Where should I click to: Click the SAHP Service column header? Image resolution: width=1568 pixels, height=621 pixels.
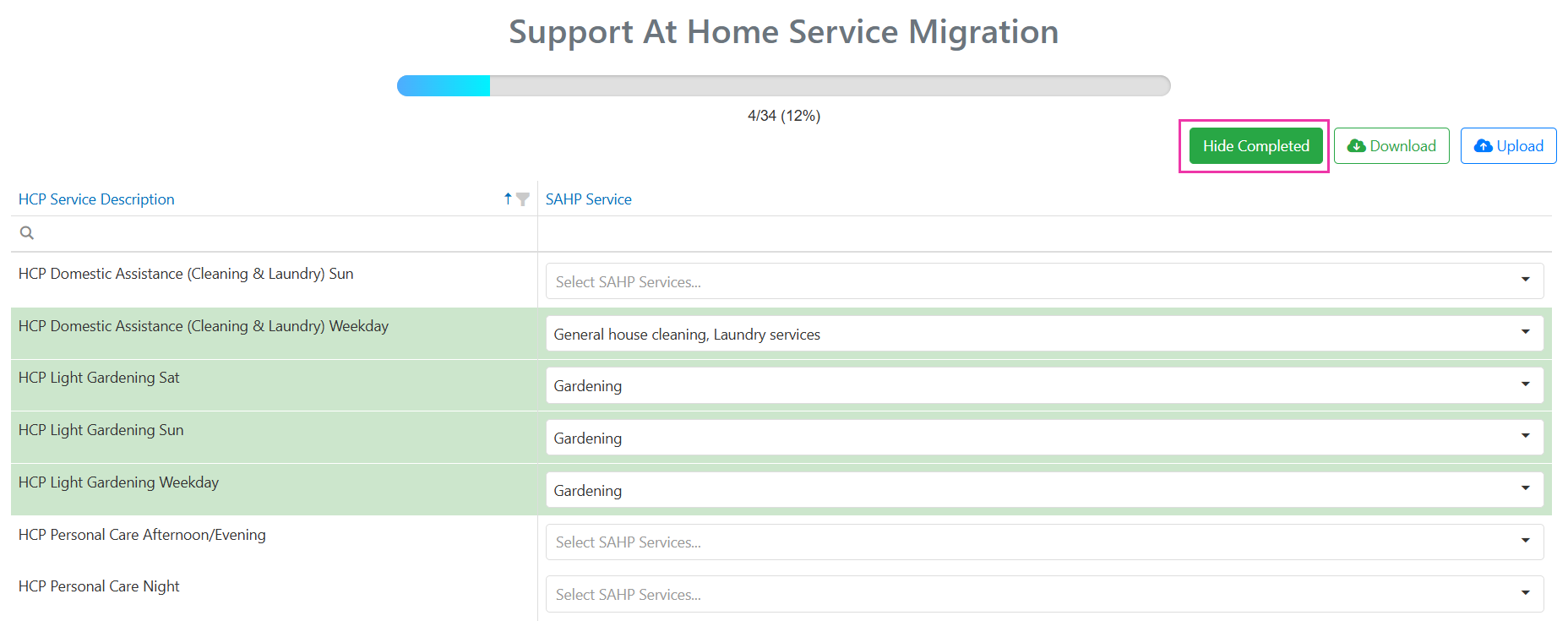[589, 199]
